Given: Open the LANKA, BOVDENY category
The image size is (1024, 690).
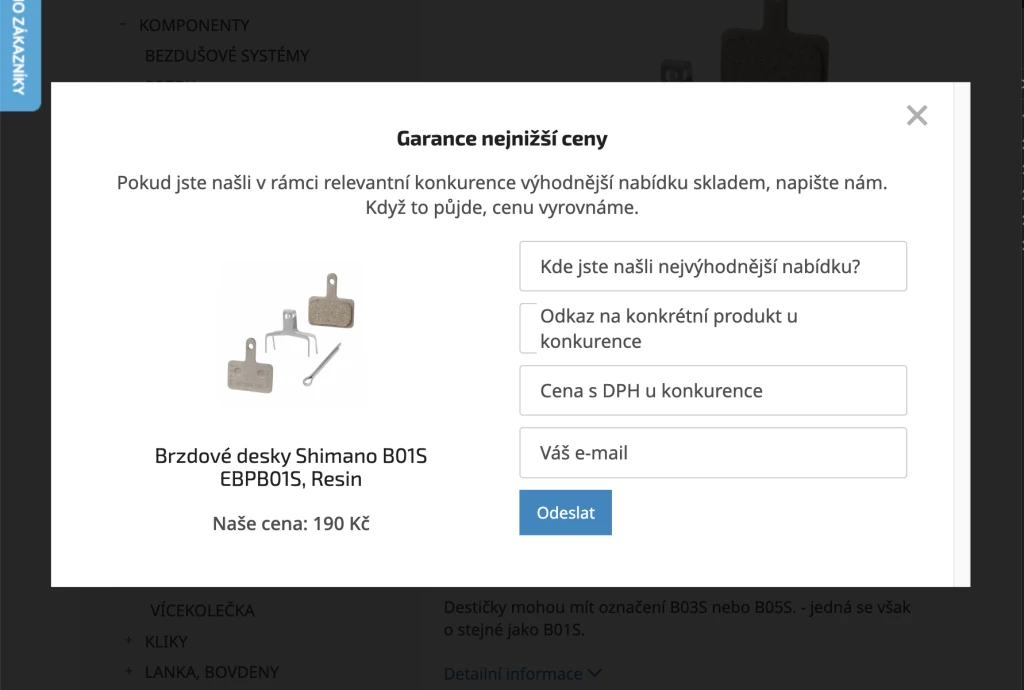Looking at the screenshot, I should click(212, 672).
